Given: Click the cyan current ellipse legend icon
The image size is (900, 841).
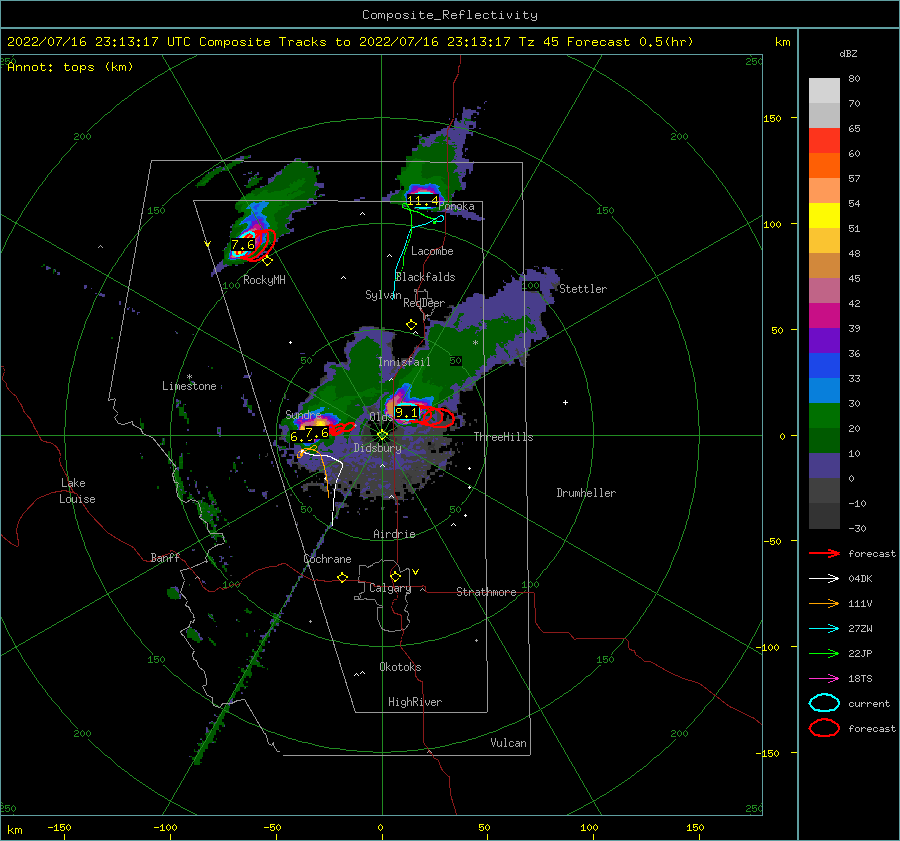Looking at the screenshot, I should tap(824, 703).
